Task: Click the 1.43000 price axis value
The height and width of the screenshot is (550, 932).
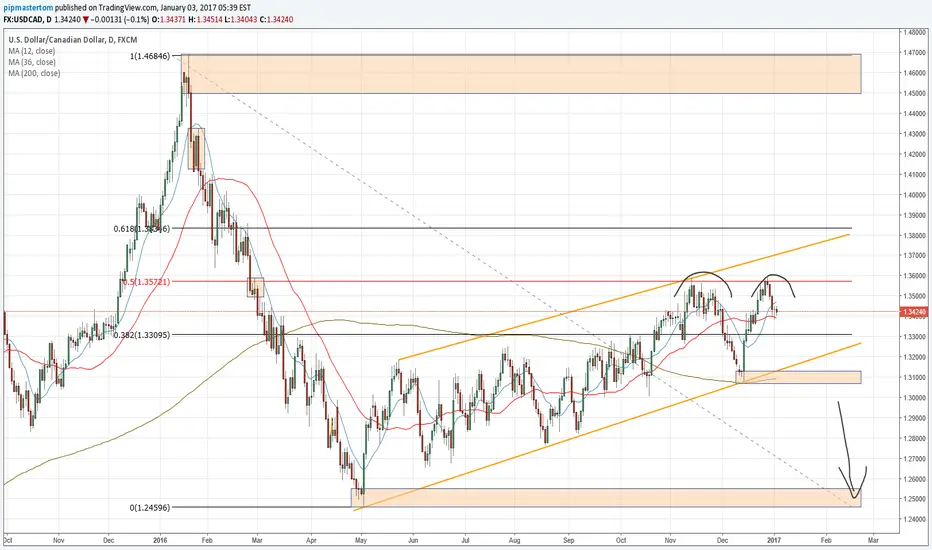Action: point(915,134)
